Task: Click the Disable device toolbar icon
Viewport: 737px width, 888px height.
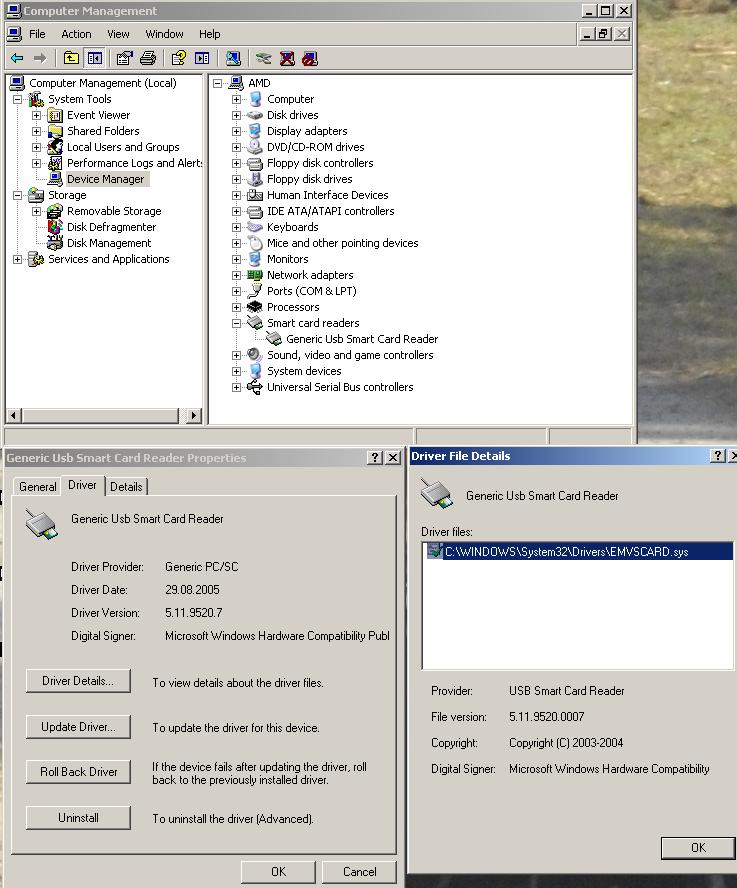Action: tap(310, 58)
